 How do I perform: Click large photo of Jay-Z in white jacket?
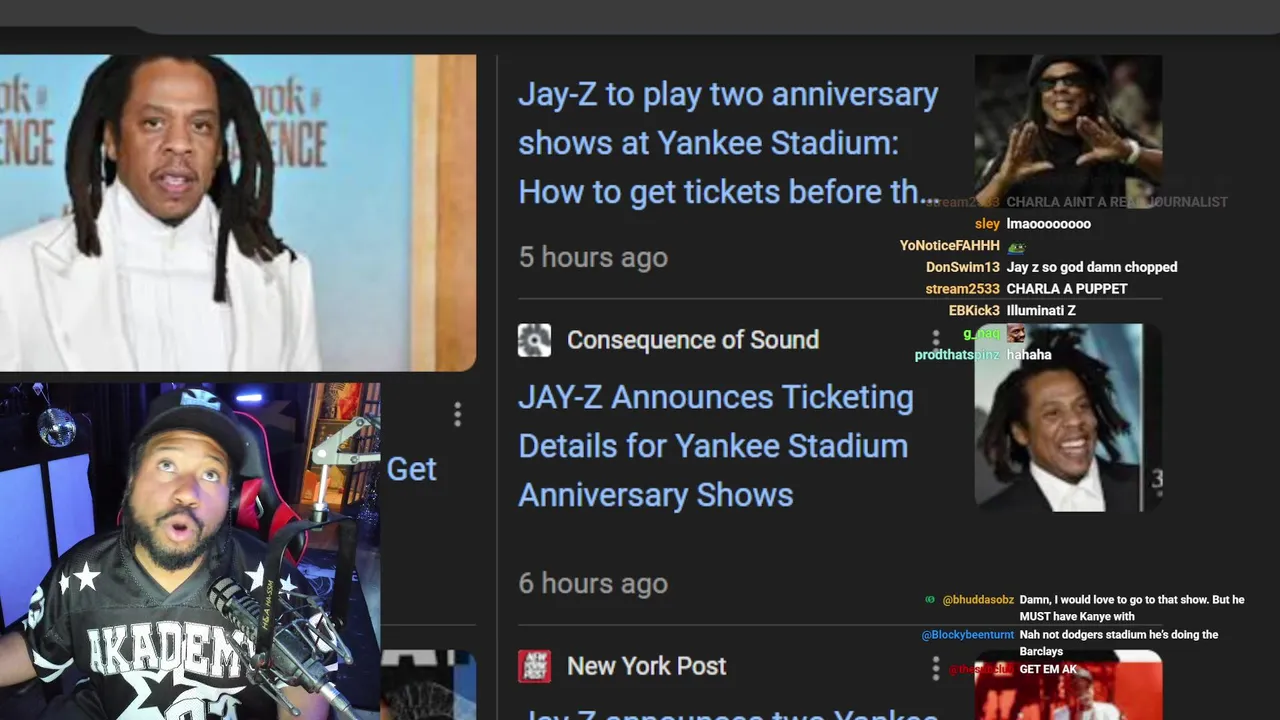point(237,212)
